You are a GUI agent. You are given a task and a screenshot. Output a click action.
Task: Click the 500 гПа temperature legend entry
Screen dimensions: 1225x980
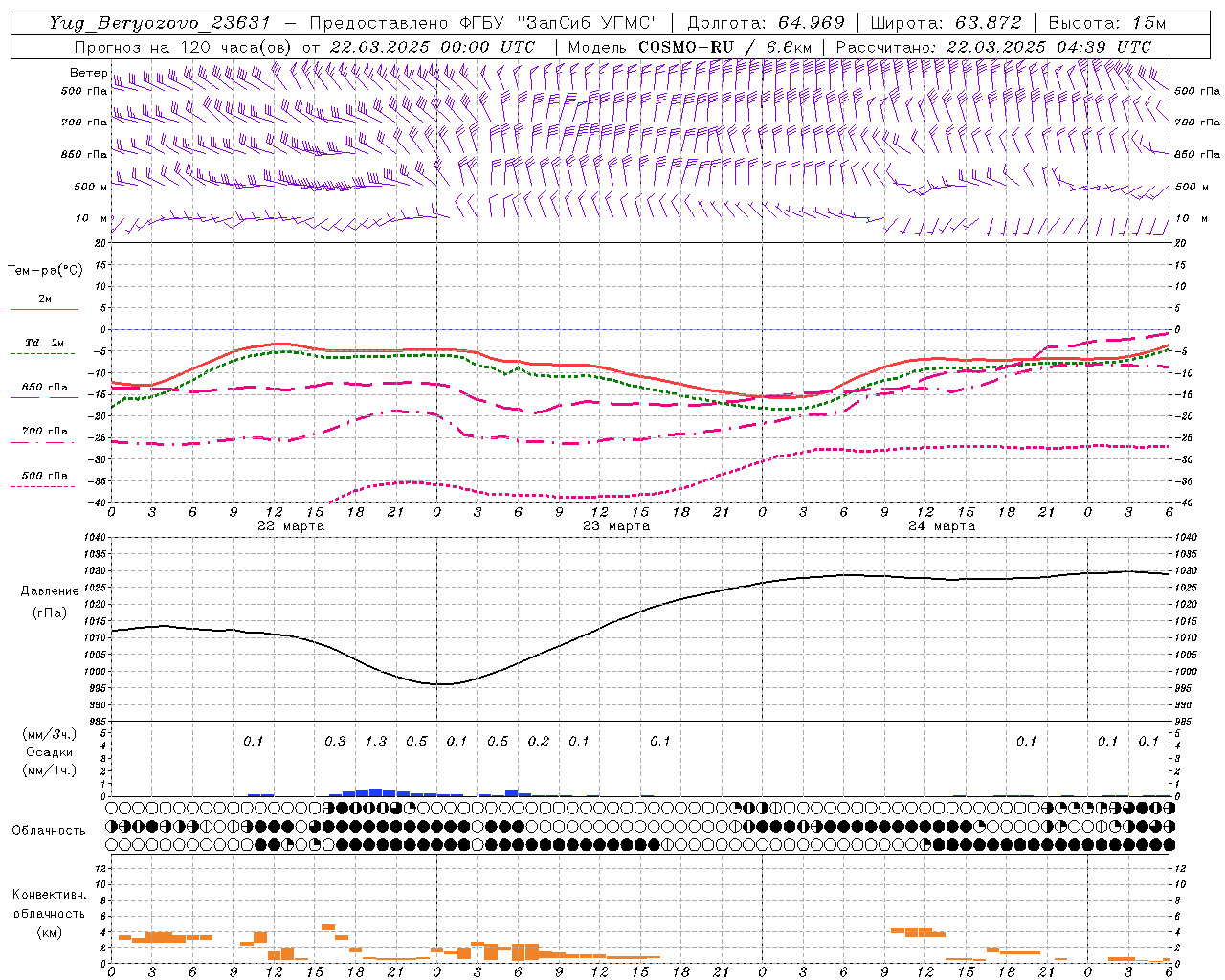point(44,479)
